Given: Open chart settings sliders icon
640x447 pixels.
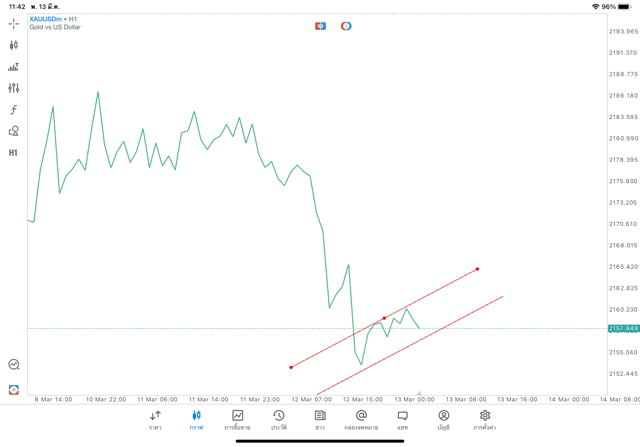Looking at the screenshot, I should point(13,88).
